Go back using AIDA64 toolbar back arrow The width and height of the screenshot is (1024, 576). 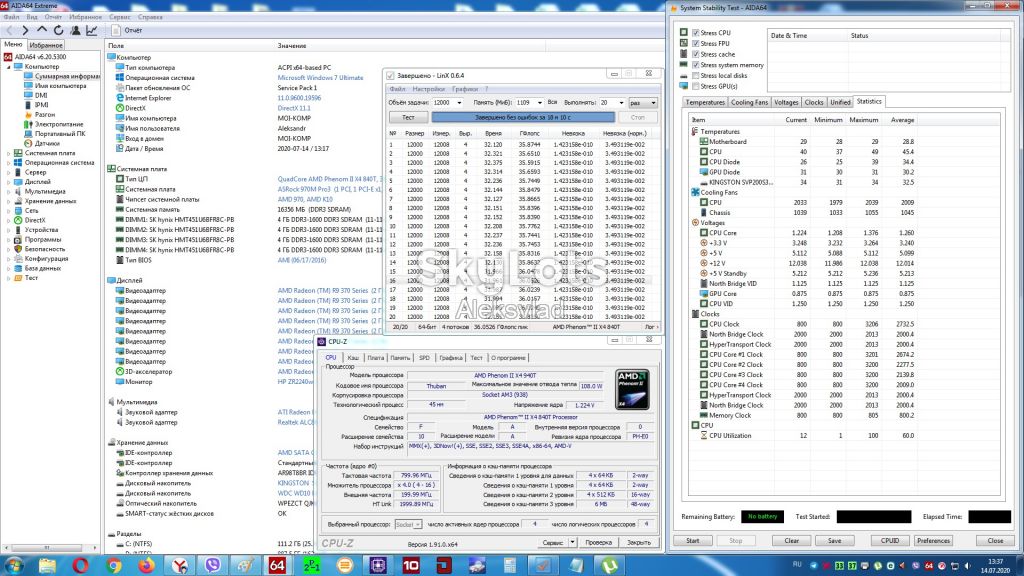click(x=8, y=30)
